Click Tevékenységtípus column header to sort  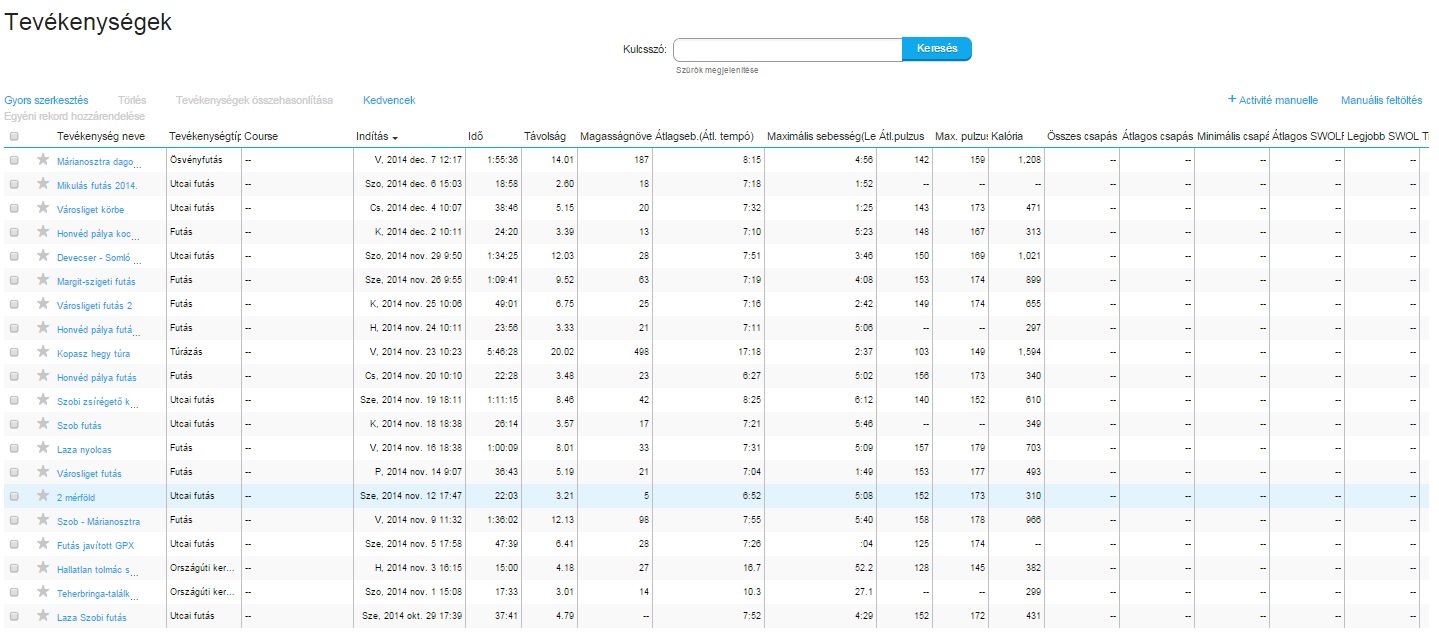point(205,136)
